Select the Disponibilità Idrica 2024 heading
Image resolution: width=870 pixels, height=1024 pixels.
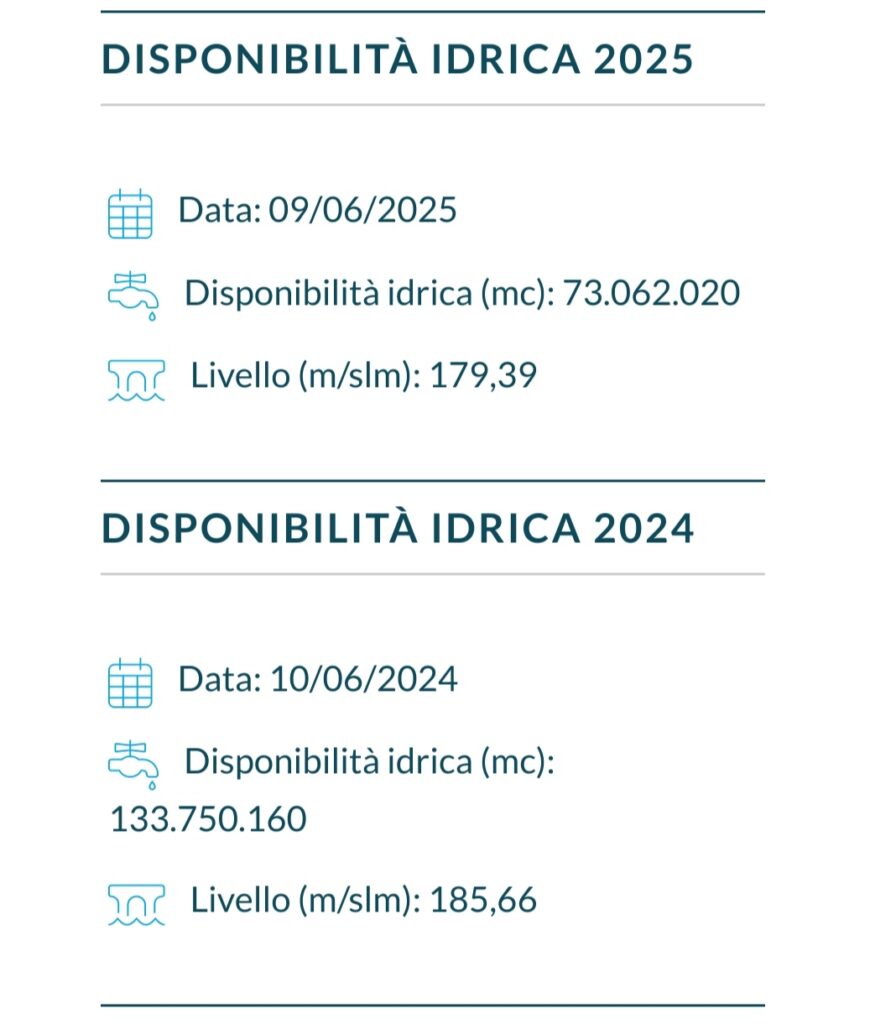(397, 528)
